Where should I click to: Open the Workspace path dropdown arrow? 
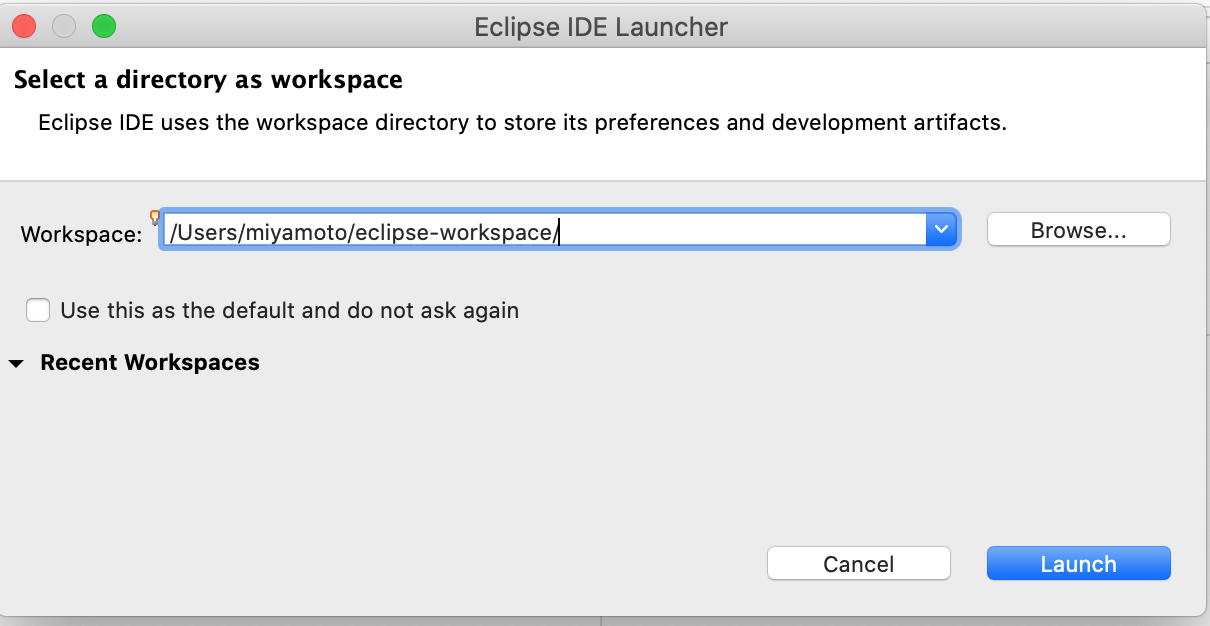click(941, 230)
